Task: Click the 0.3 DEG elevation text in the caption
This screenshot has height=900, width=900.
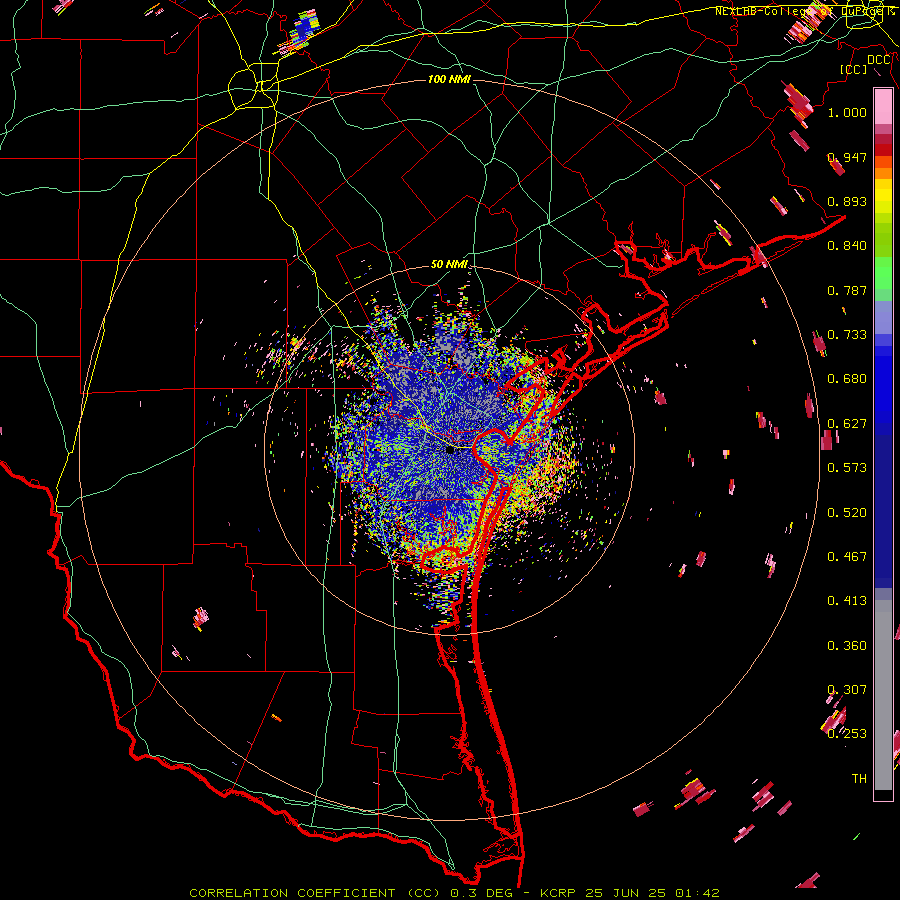Action: tap(481, 893)
